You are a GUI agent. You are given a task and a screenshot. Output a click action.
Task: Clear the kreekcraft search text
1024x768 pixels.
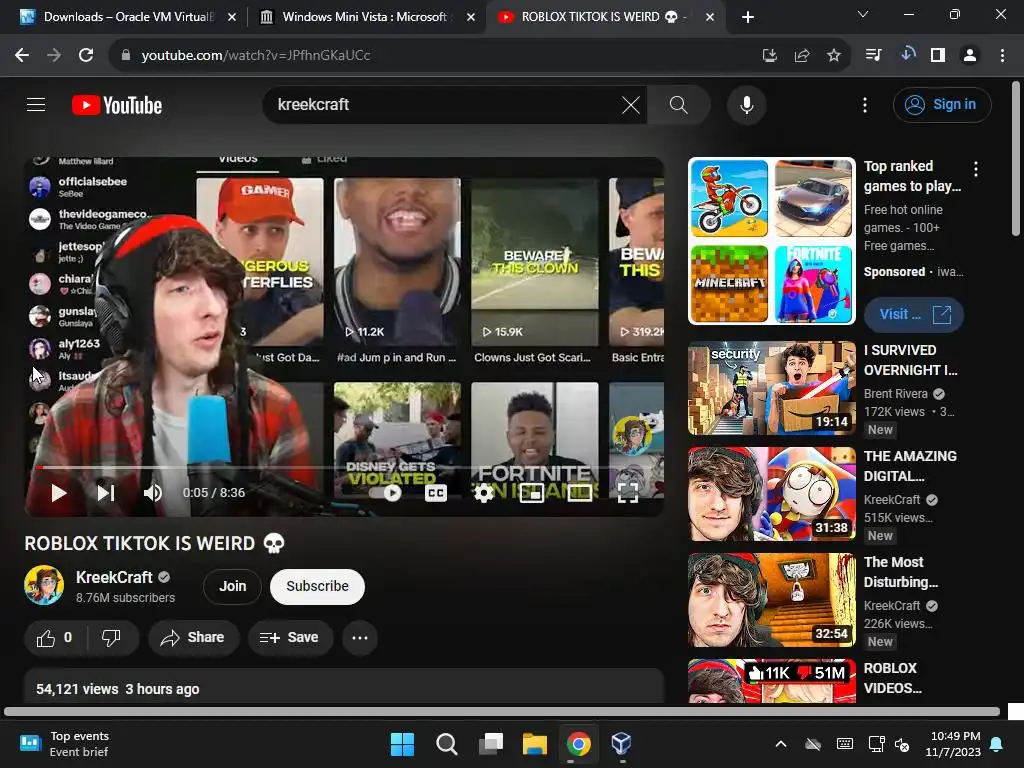630,104
